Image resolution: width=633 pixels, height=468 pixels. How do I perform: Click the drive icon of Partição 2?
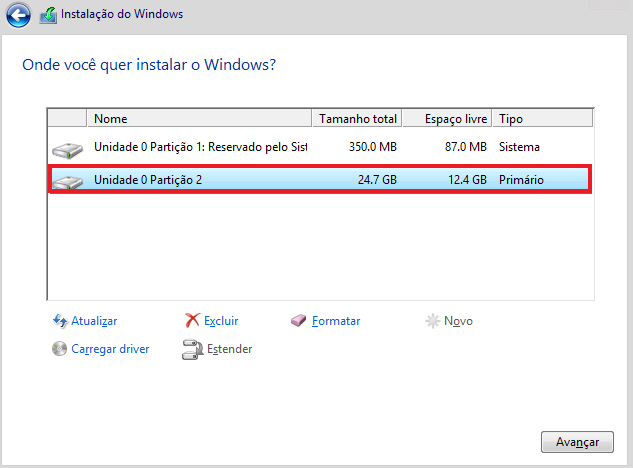pyautogui.click(x=67, y=182)
